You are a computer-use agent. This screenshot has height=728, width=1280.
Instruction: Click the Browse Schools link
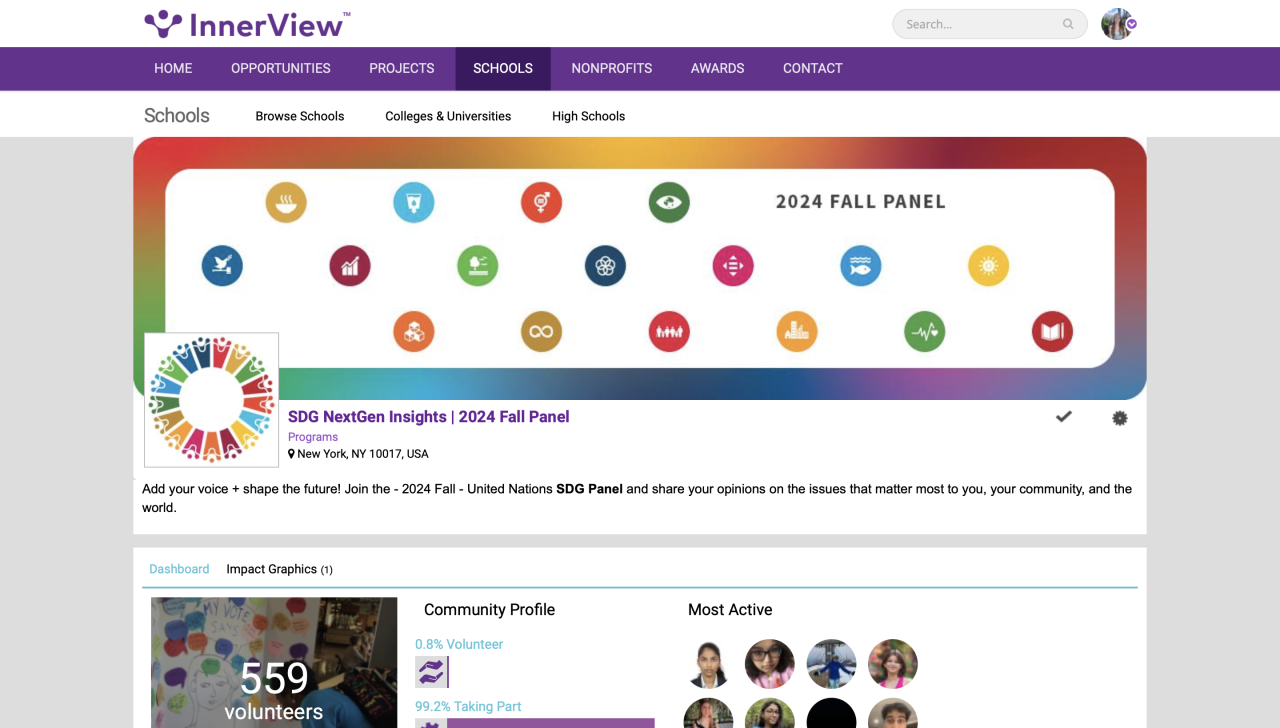tap(300, 116)
